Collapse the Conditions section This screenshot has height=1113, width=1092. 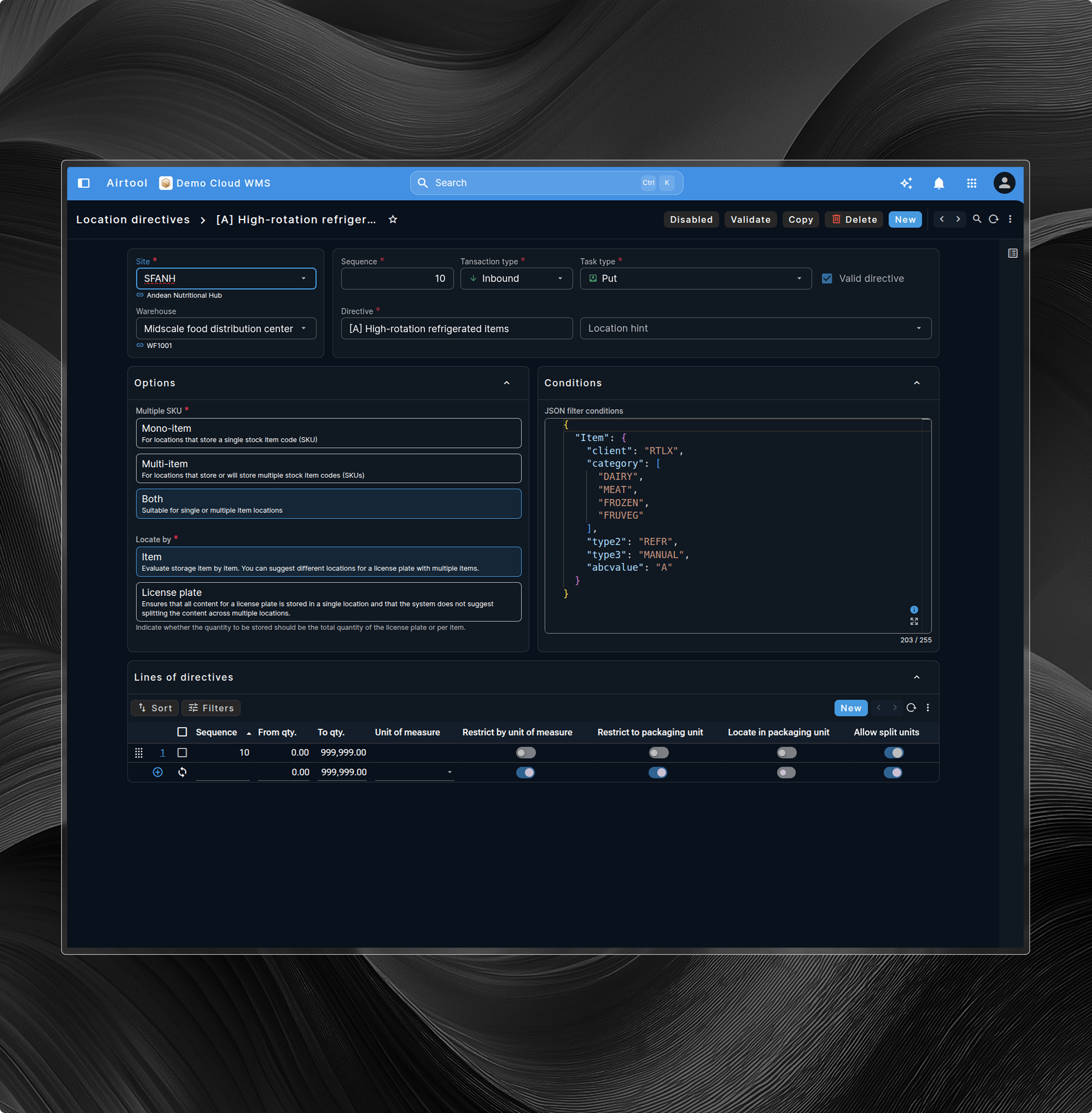(916, 383)
